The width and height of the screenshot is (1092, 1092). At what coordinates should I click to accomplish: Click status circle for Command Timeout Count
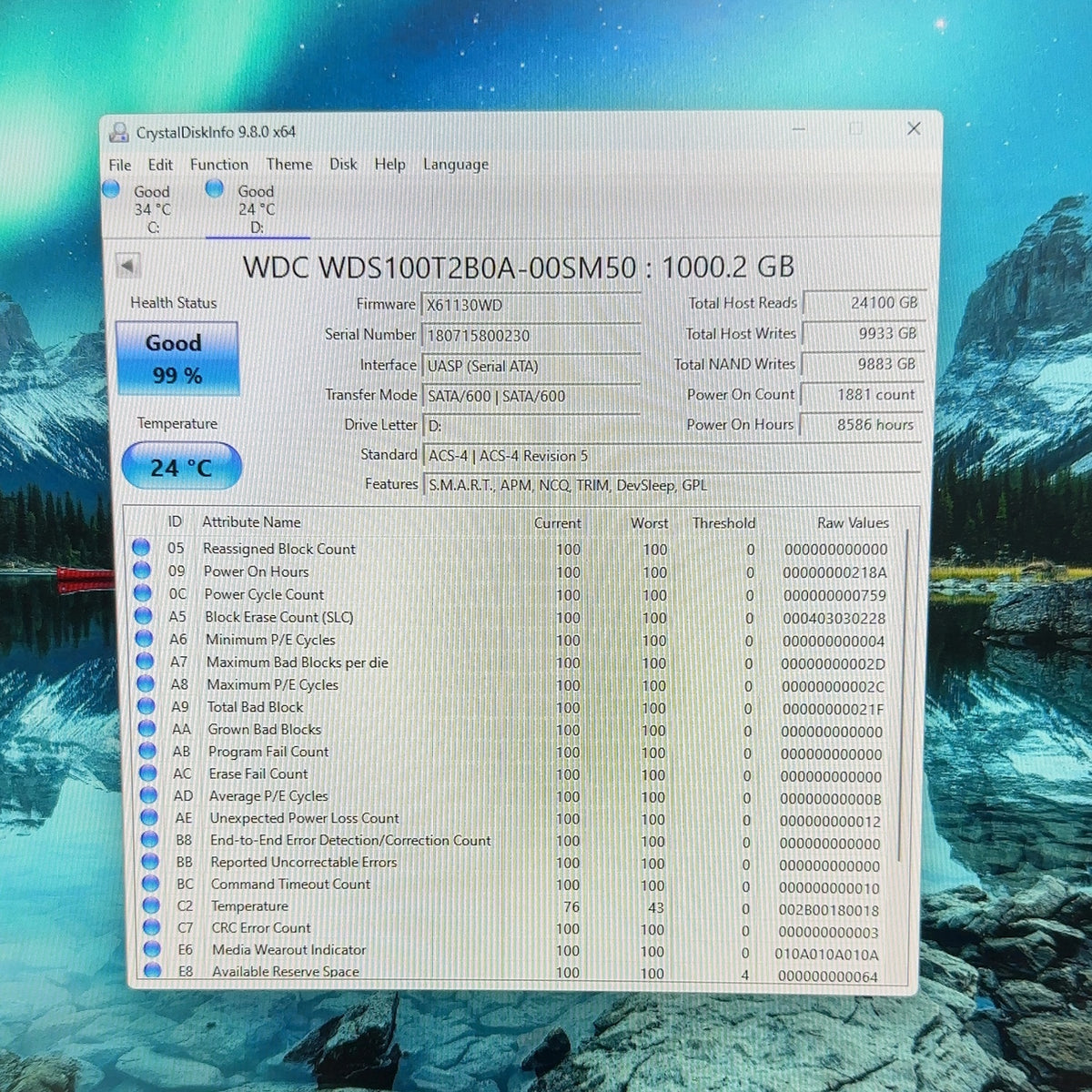(151, 884)
